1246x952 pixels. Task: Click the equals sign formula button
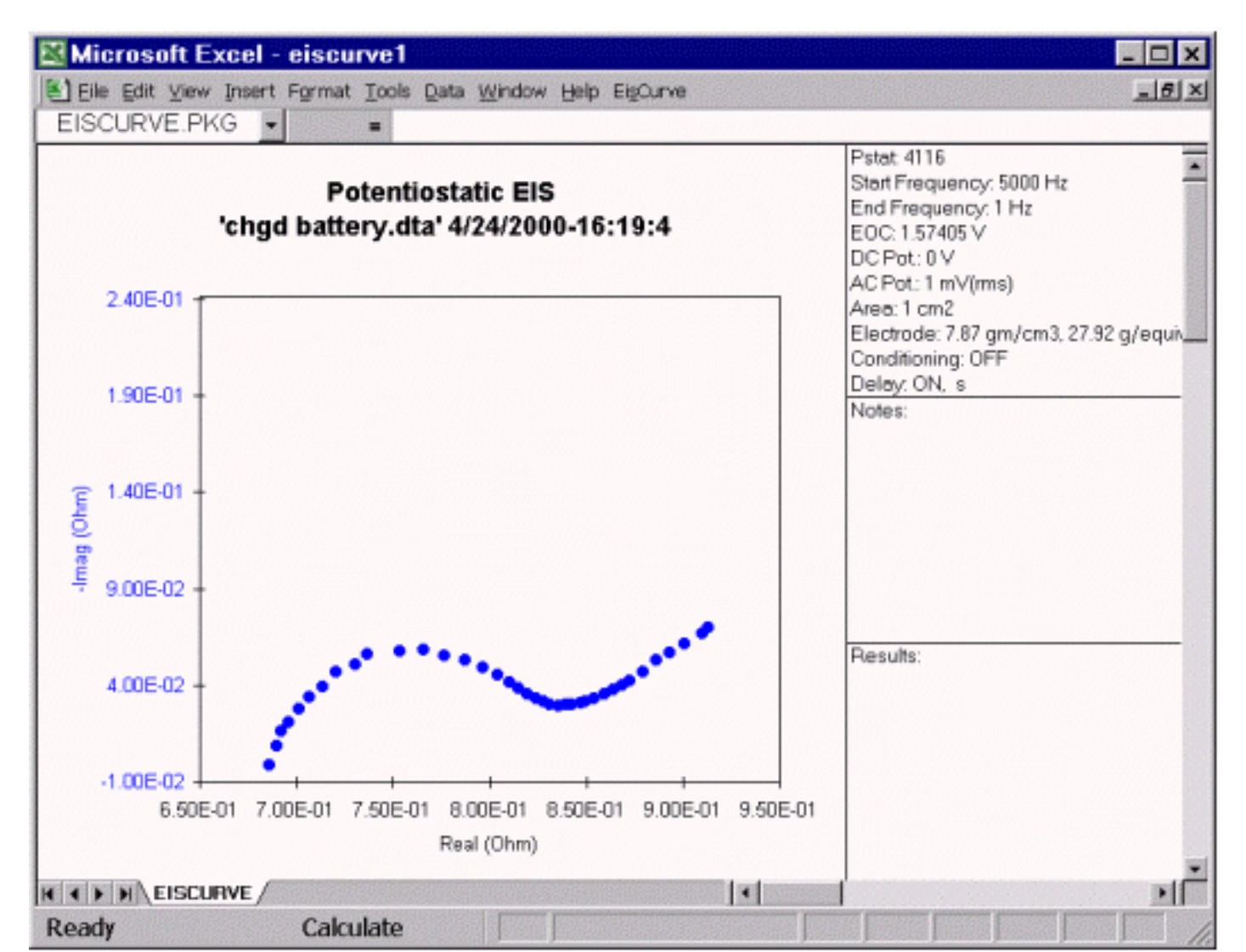375,127
